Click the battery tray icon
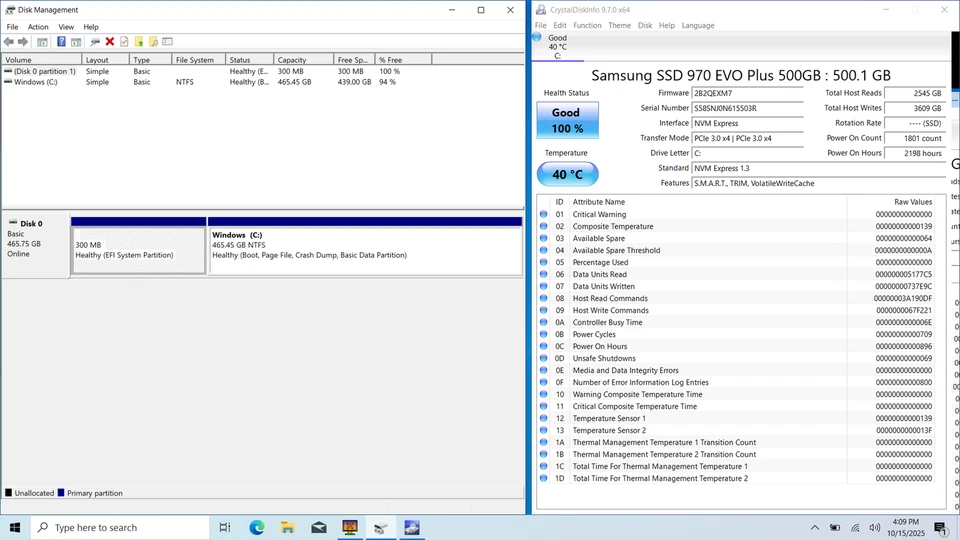 pyautogui.click(x=835, y=528)
